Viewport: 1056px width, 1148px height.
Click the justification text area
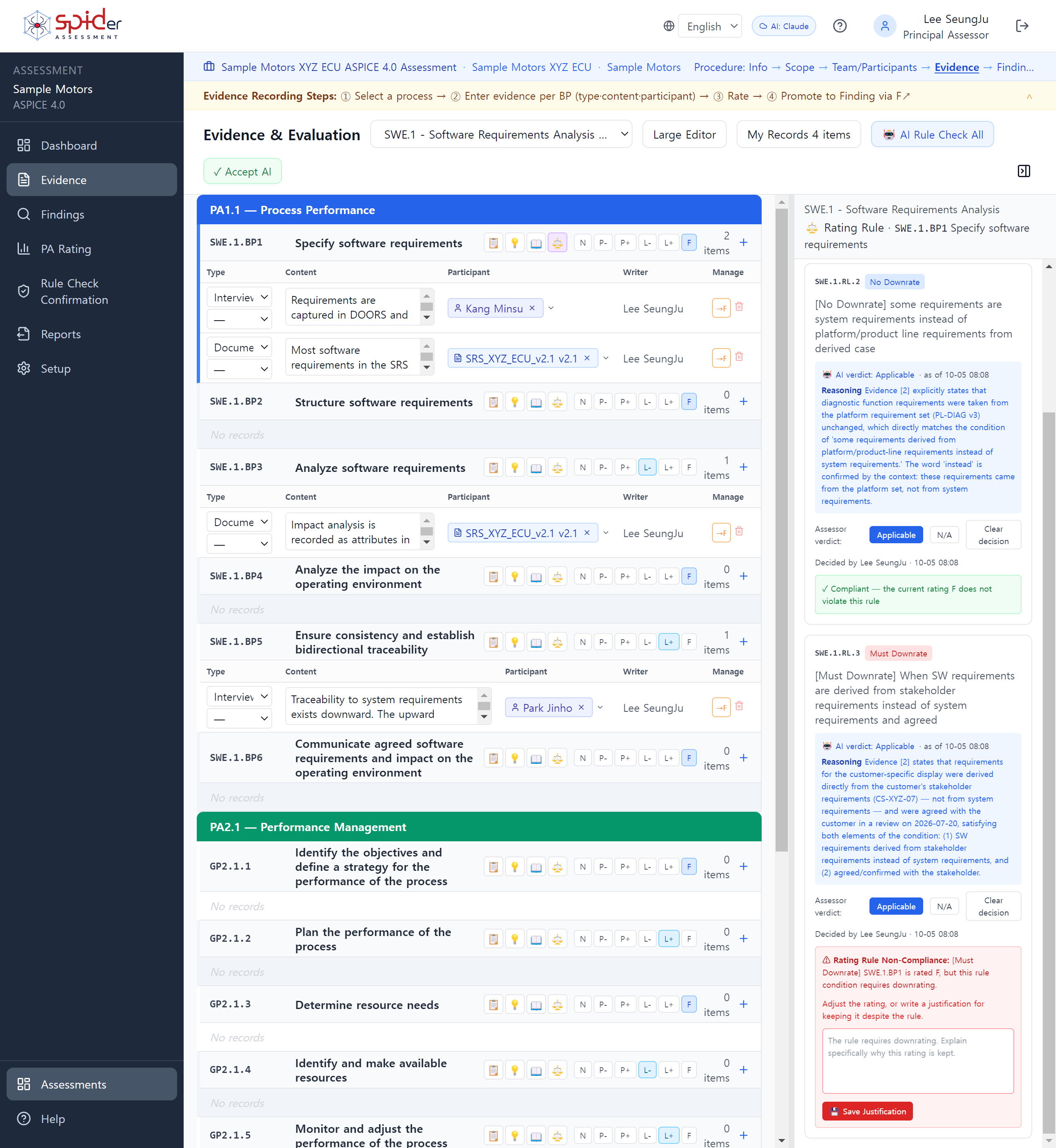(918, 1061)
